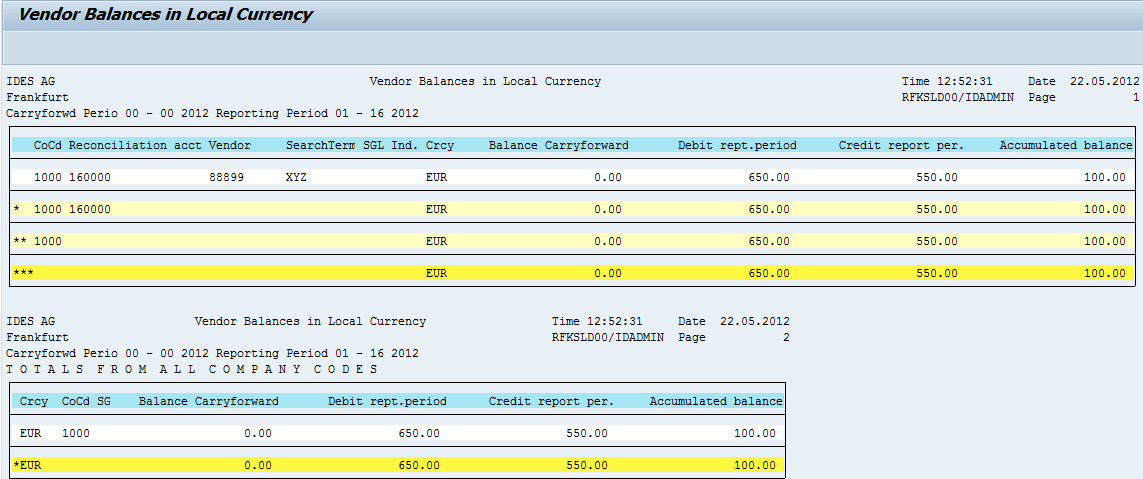This screenshot has height=479, width=1143.
Task: Click Accumulated balance header in the first table
Action: click(x=1065, y=145)
